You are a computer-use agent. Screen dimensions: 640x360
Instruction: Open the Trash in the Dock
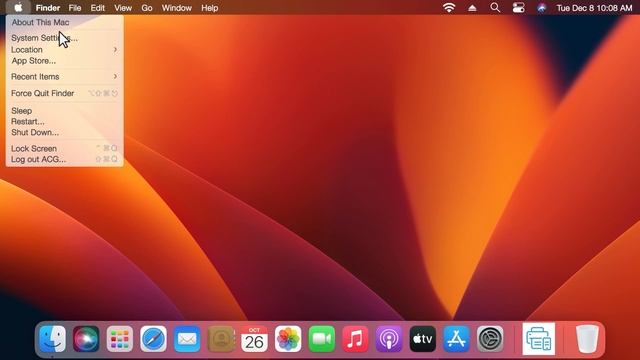click(x=587, y=339)
